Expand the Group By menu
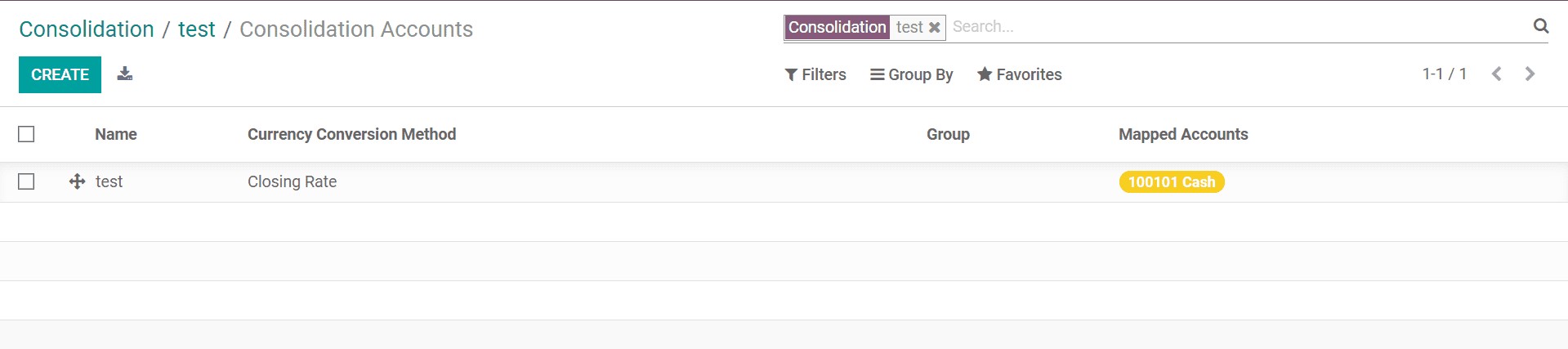The image size is (1568, 349). tap(911, 74)
